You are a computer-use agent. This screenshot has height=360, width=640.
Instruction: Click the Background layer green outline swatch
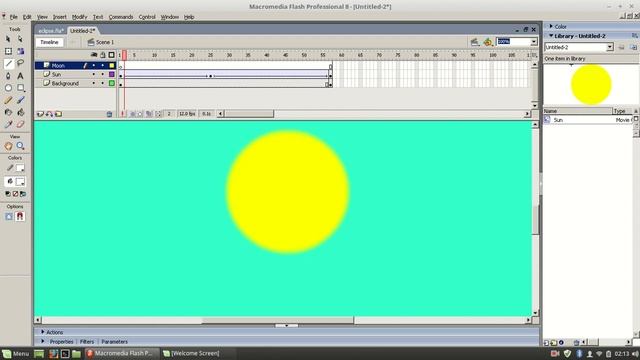tap(111, 83)
